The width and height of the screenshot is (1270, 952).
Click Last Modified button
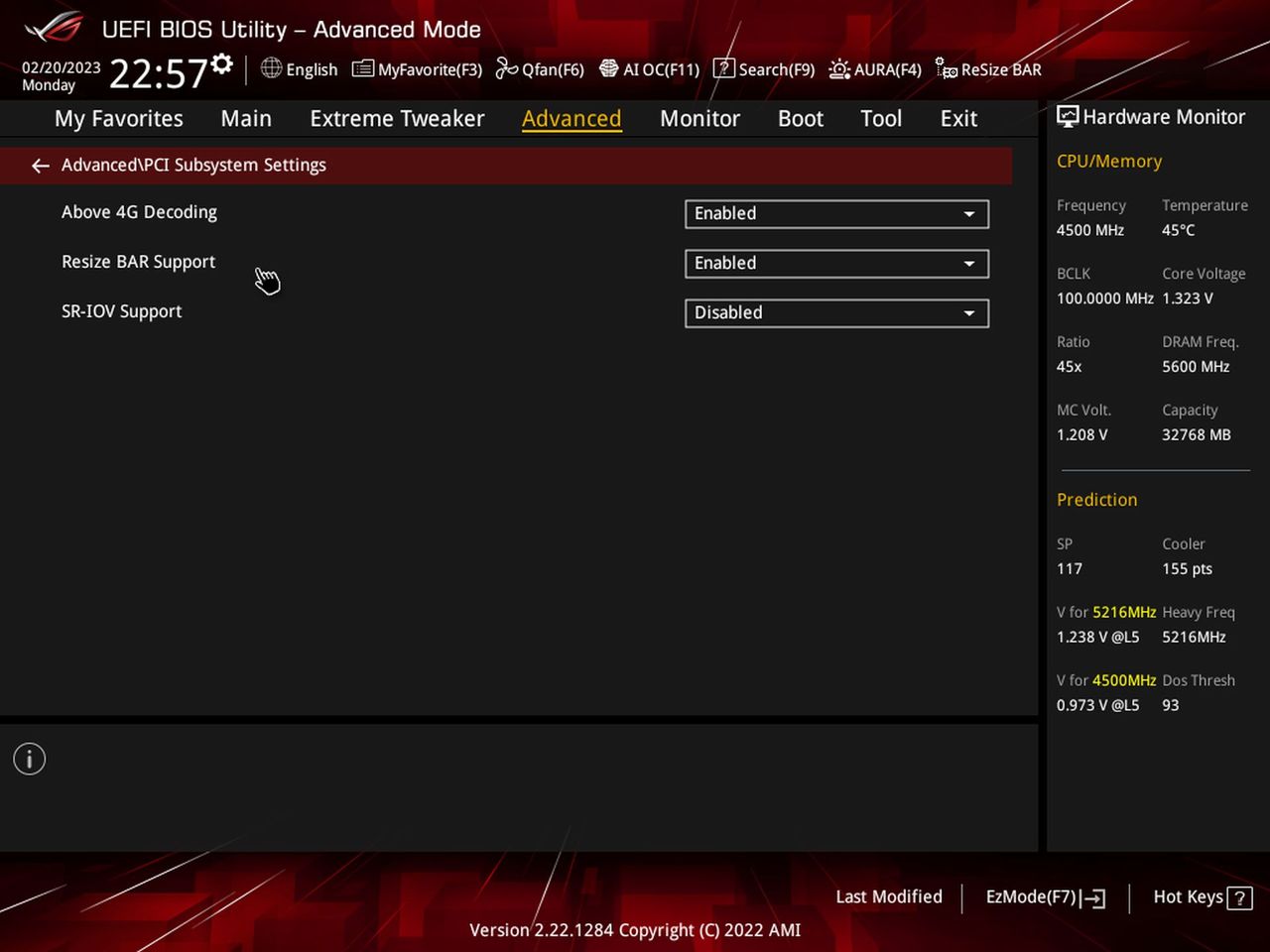point(889,896)
